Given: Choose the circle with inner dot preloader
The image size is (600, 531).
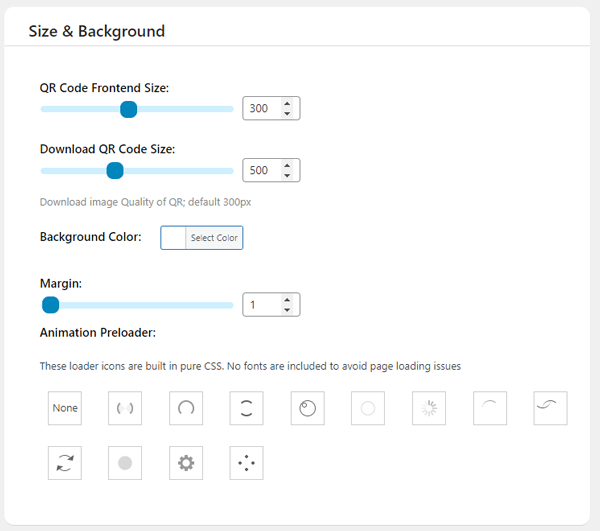Looking at the screenshot, I should pos(307,408).
